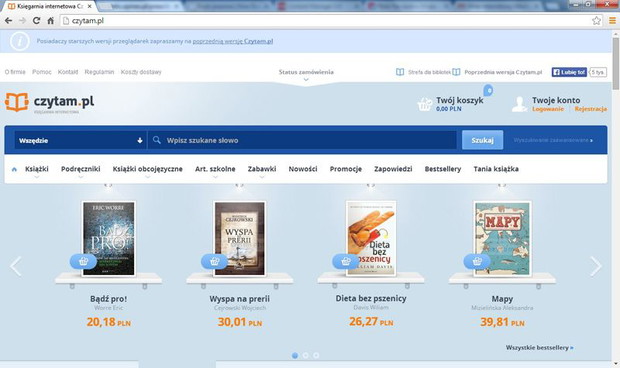Image resolution: width=620 pixels, height=368 pixels.
Task: Open Wyszukiwanie zaawansowane link
Action: [553, 140]
